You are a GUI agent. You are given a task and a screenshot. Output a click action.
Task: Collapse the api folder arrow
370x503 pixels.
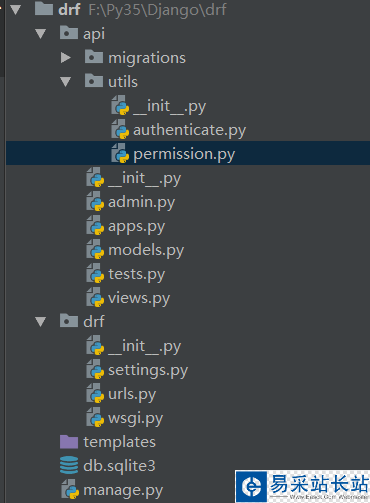(x=40, y=34)
